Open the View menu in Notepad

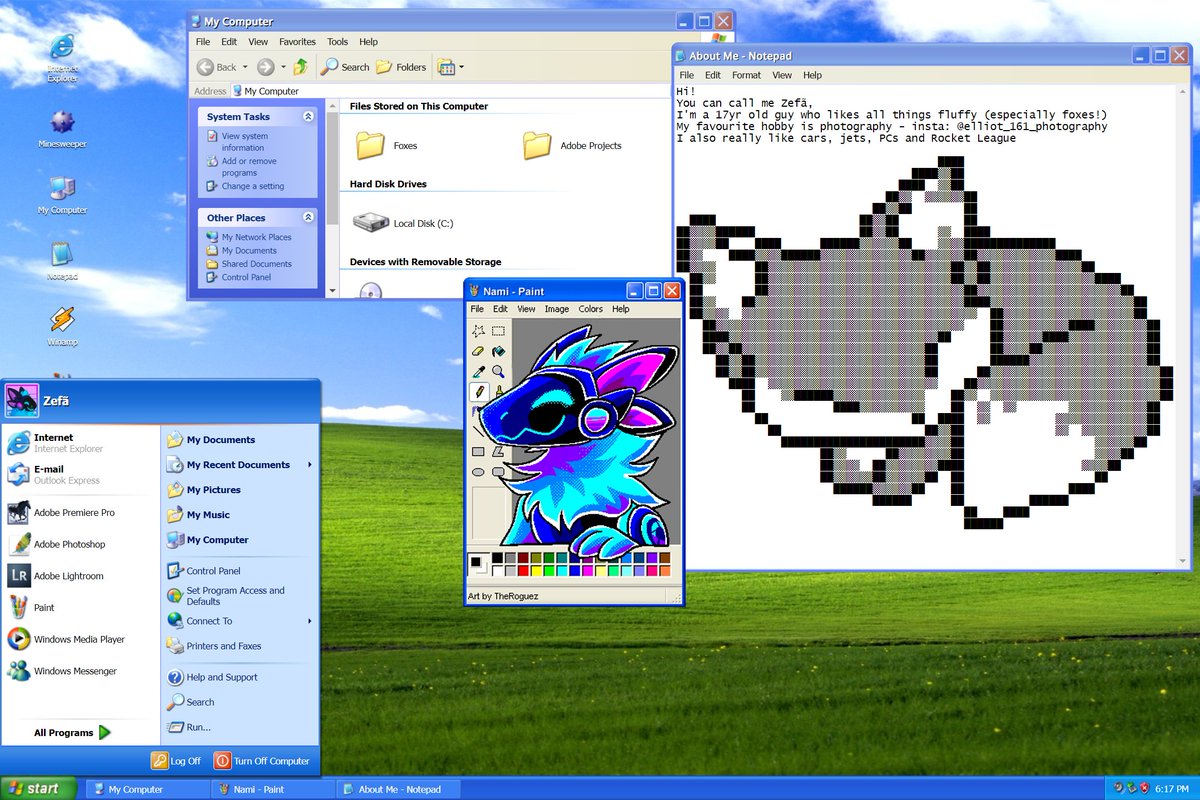782,75
